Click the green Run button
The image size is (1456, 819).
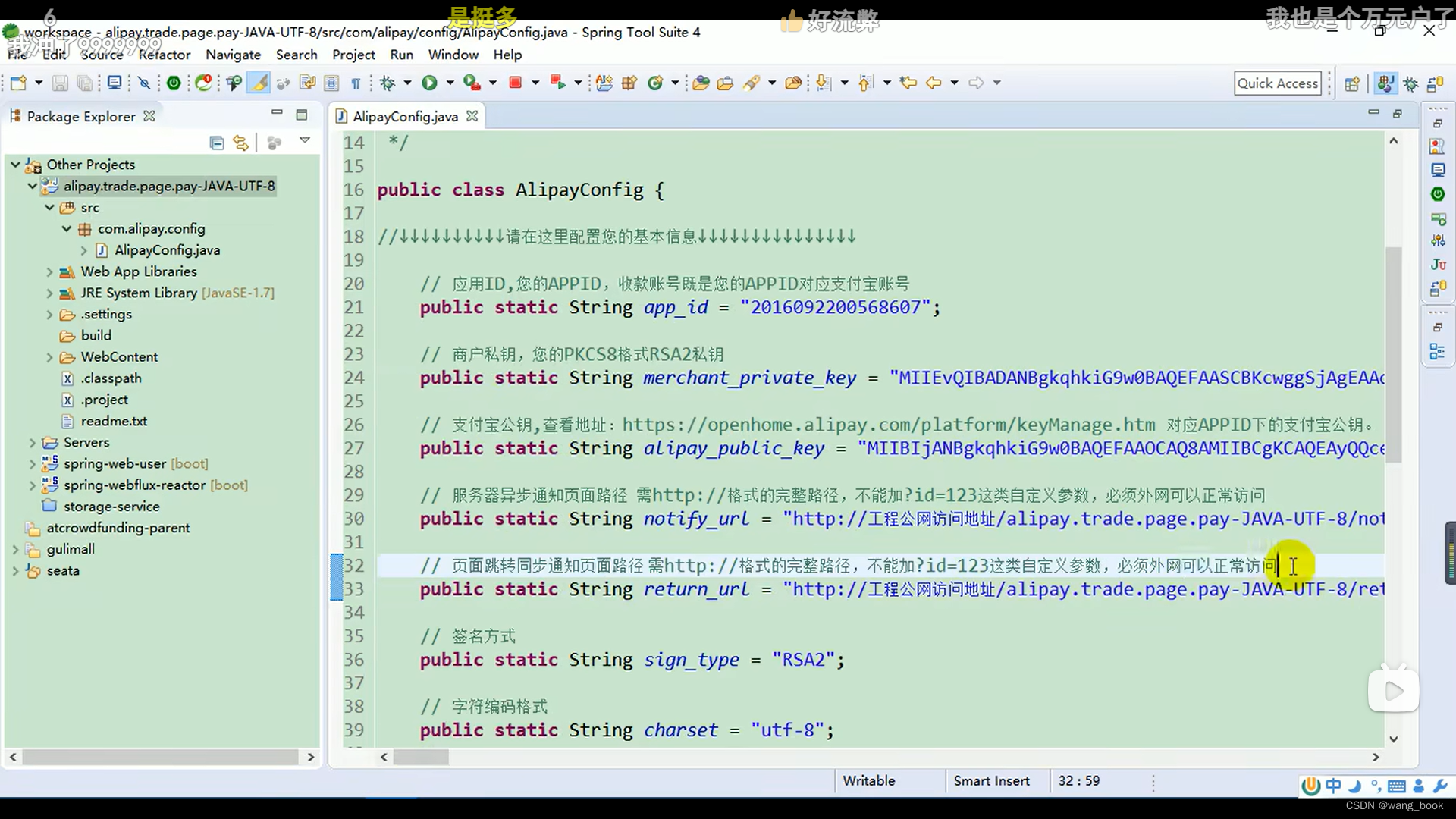429,83
